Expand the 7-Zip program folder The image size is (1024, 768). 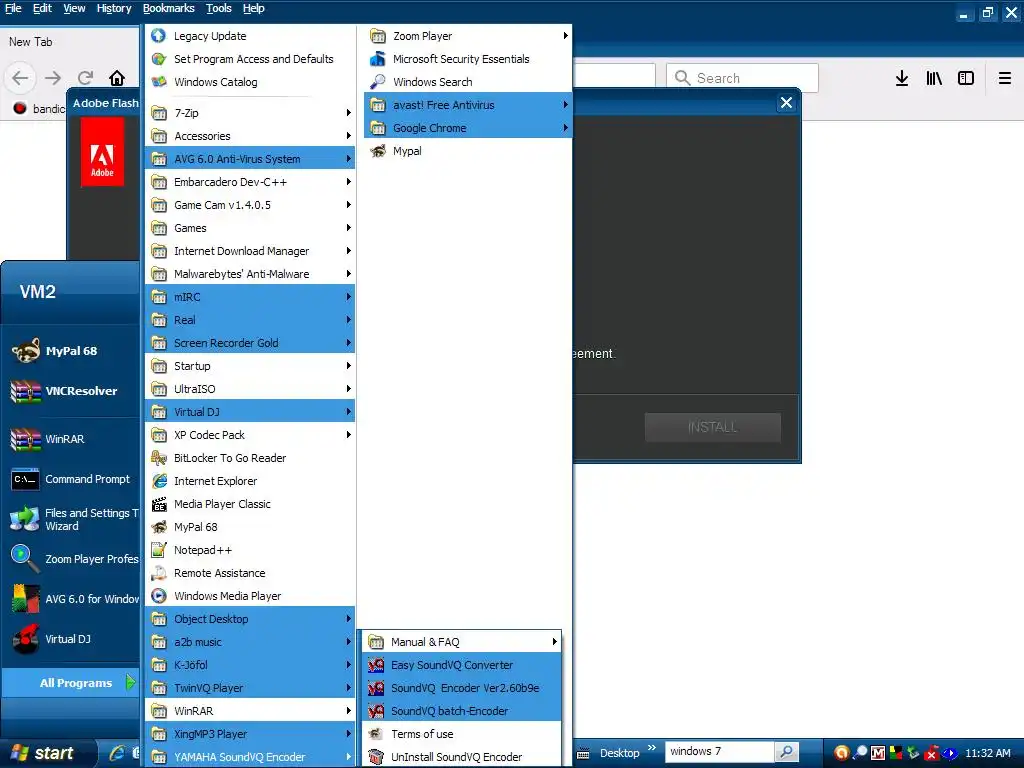tap(250, 113)
